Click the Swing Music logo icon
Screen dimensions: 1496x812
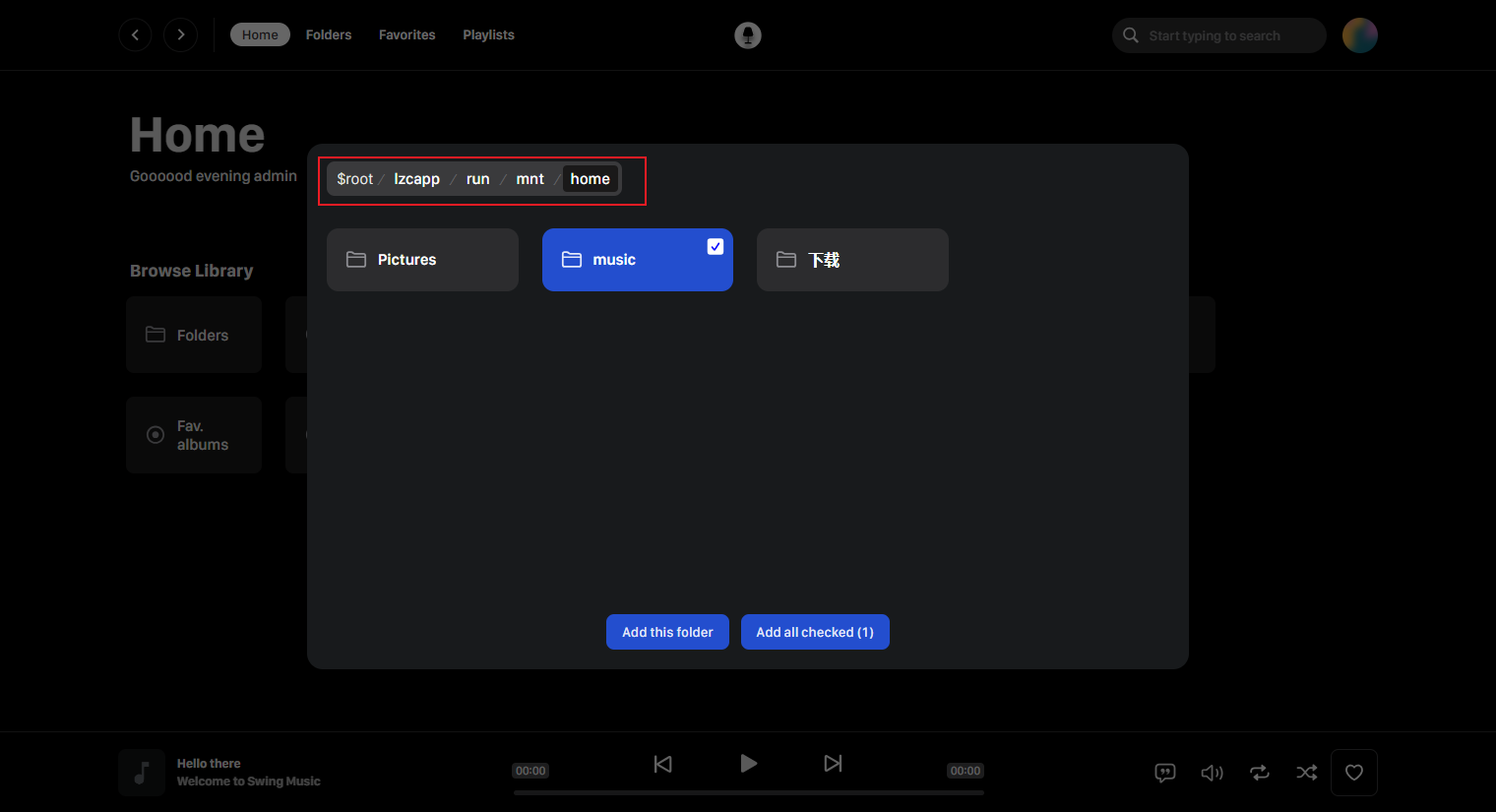click(x=748, y=35)
